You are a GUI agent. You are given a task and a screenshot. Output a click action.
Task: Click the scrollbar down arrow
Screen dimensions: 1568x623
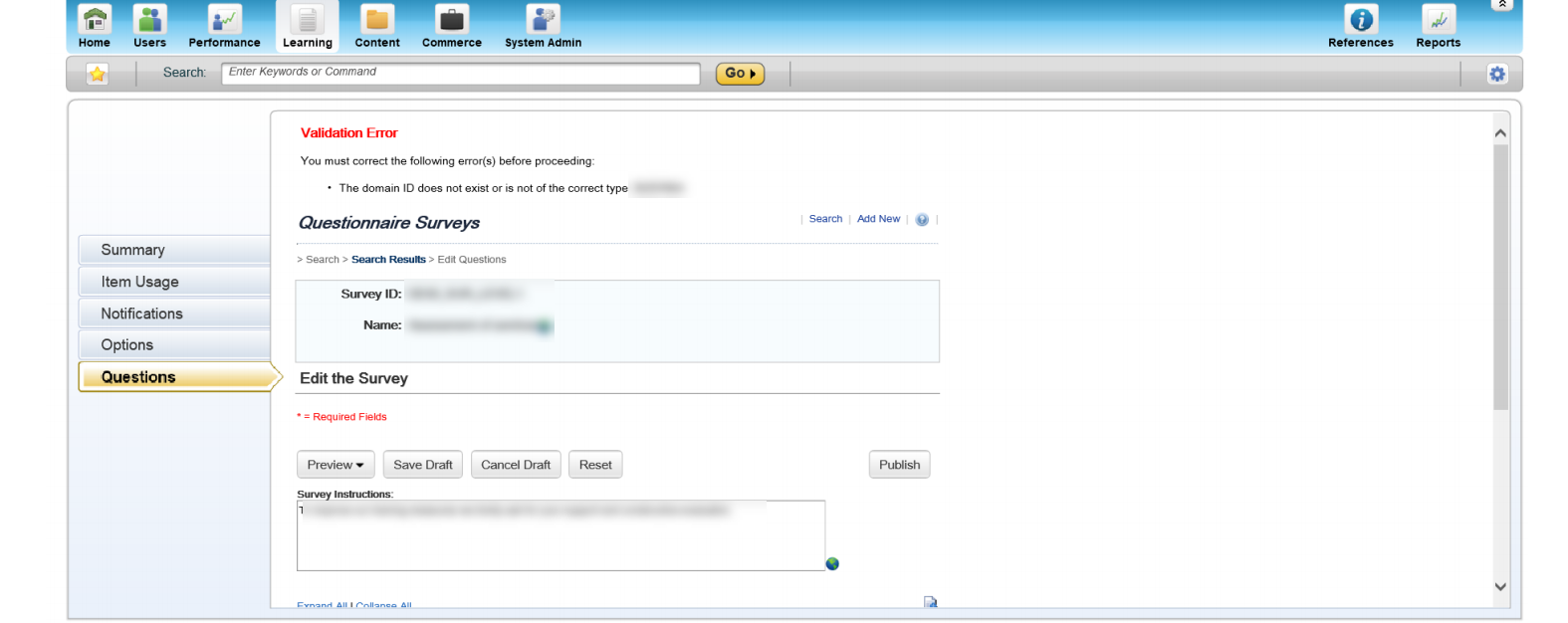point(1500,587)
